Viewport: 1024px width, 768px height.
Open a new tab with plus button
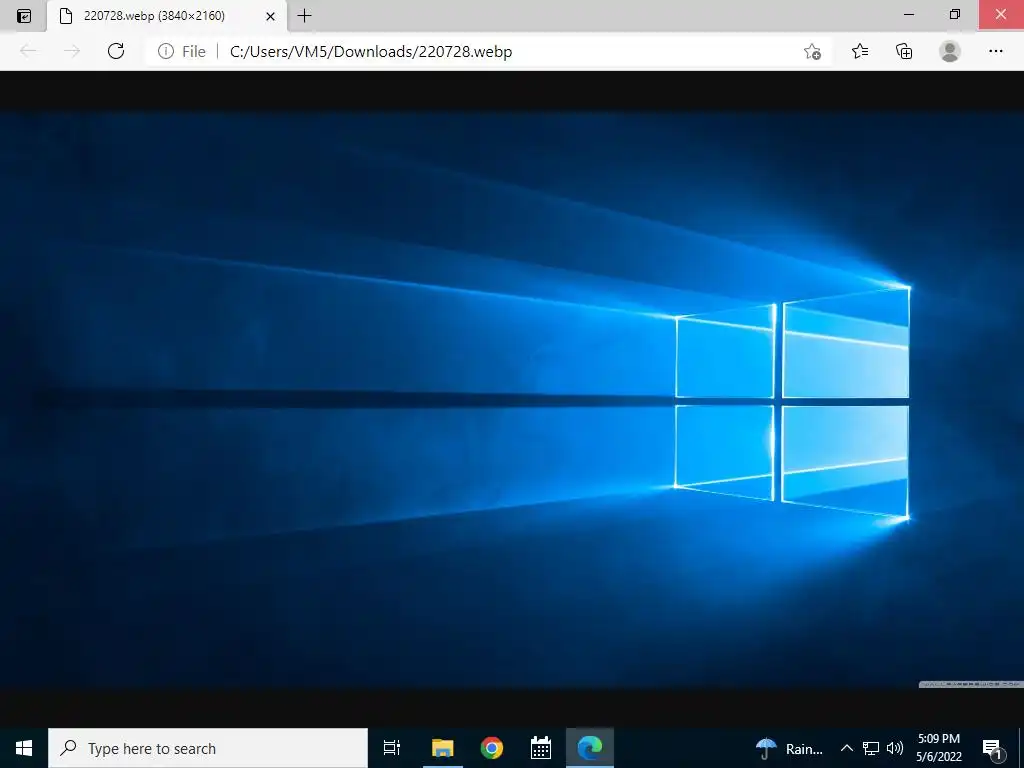tap(304, 16)
